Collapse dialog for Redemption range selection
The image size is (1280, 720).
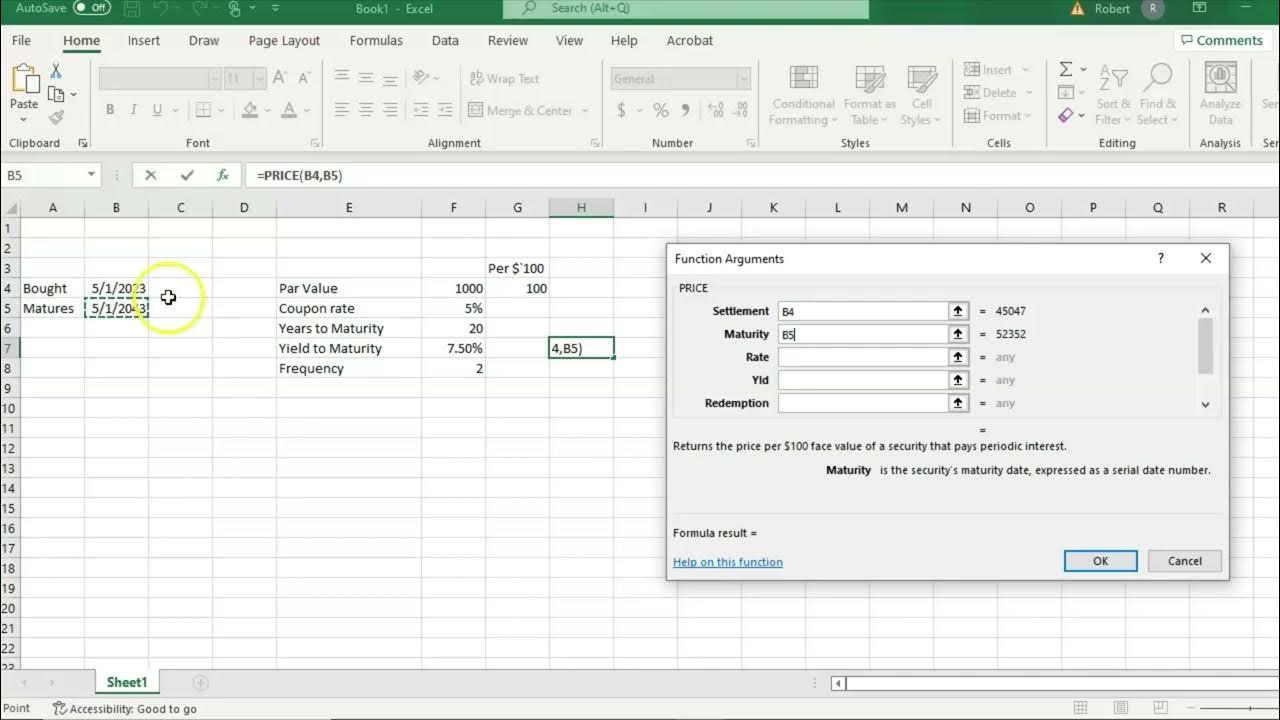[x=959, y=403]
